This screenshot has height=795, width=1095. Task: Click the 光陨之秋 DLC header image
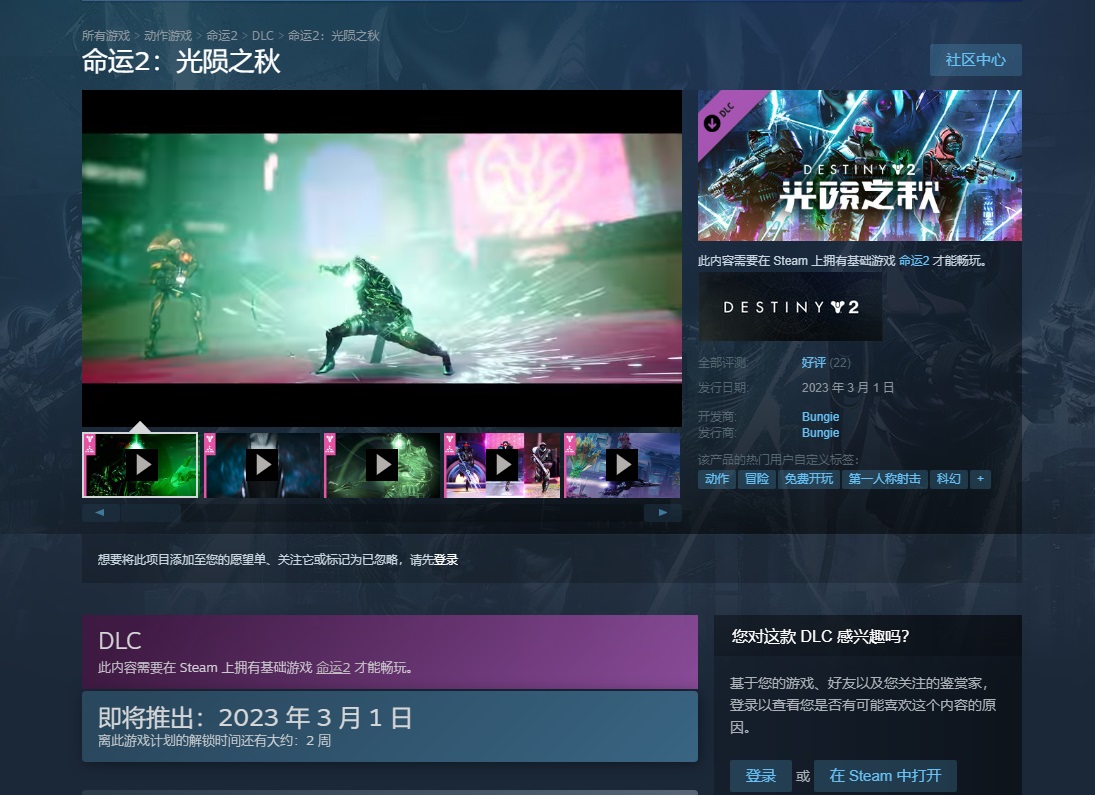coord(860,166)
